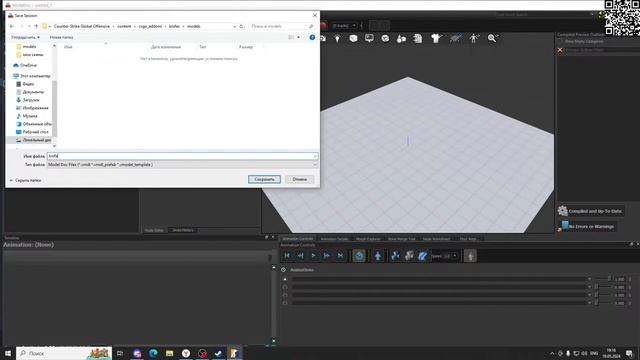640x360 pixels.
Task: Switch to the Morph Explorer tab
Action: [368, 239]
